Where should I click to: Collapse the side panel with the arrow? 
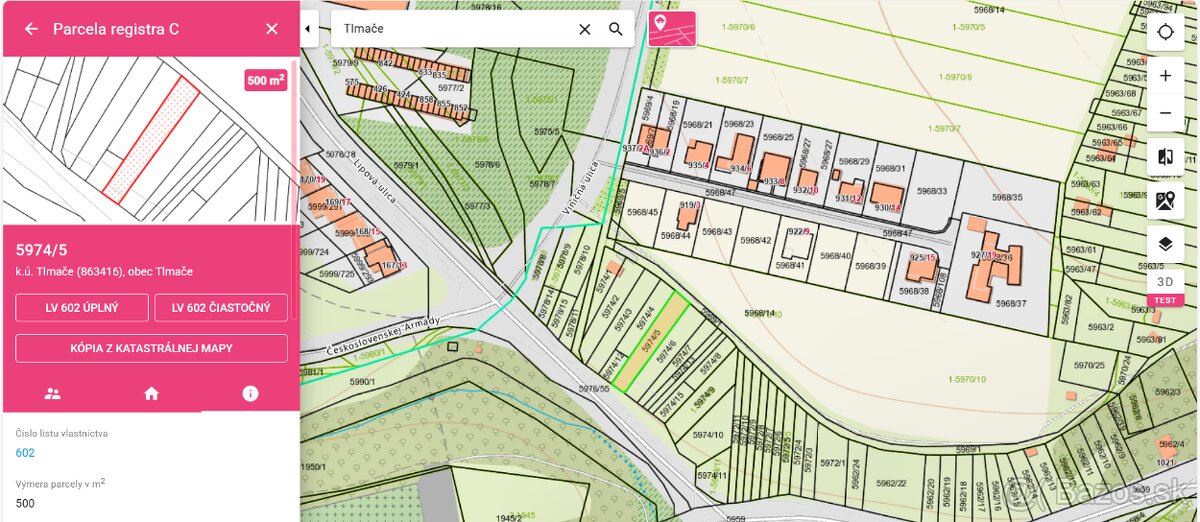tap(308, 29)
